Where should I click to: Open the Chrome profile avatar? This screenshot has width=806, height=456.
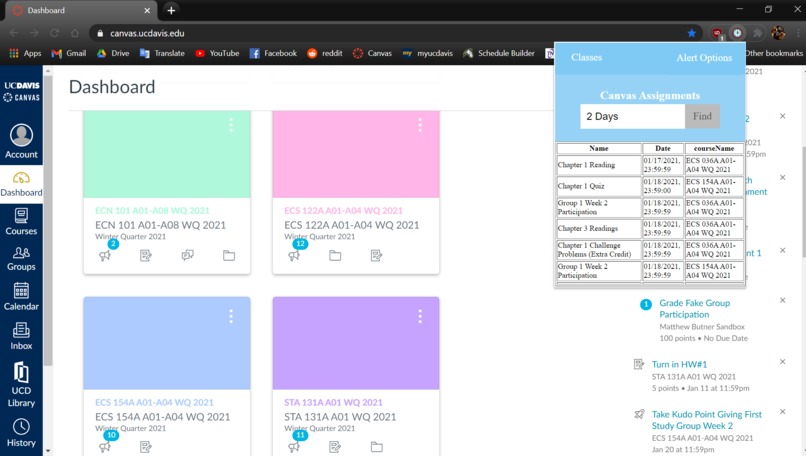click(x=778, y=33)
